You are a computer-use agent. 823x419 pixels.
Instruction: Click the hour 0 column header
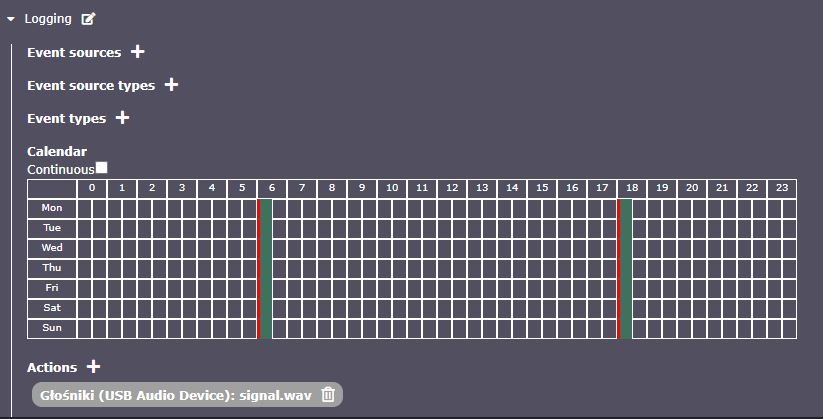[x=92, y=188]
